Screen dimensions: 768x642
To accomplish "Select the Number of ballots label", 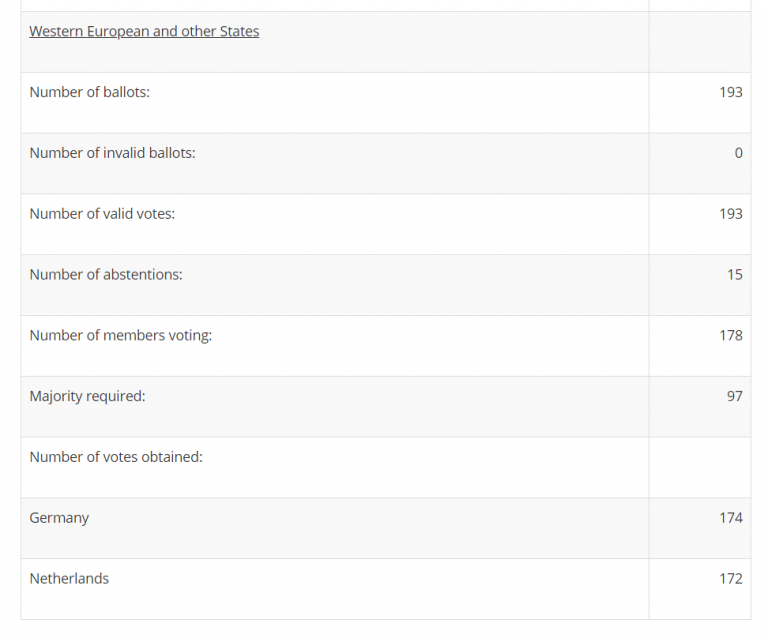I will (90, 92).
